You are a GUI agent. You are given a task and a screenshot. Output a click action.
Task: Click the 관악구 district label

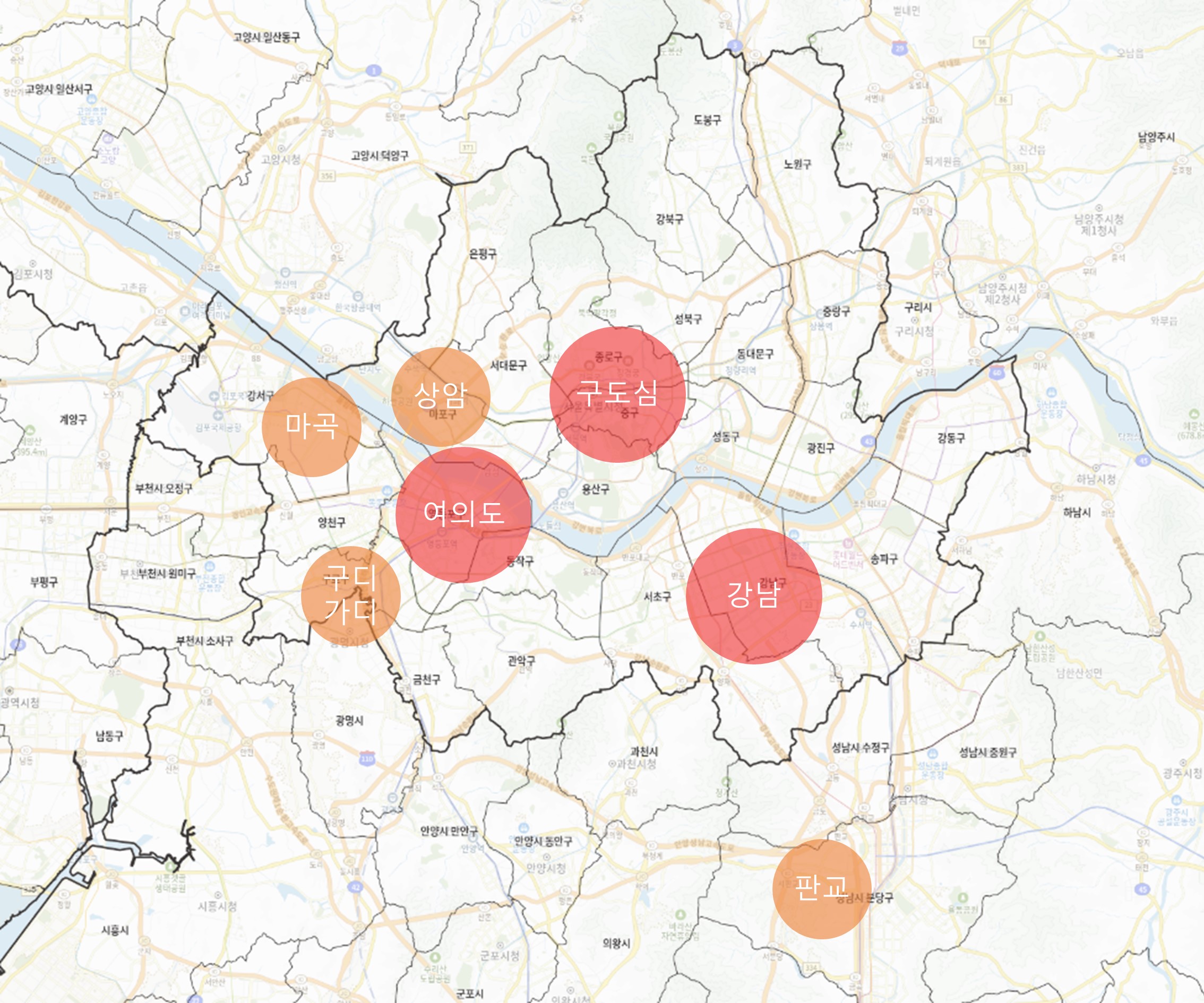click(521, 661)
